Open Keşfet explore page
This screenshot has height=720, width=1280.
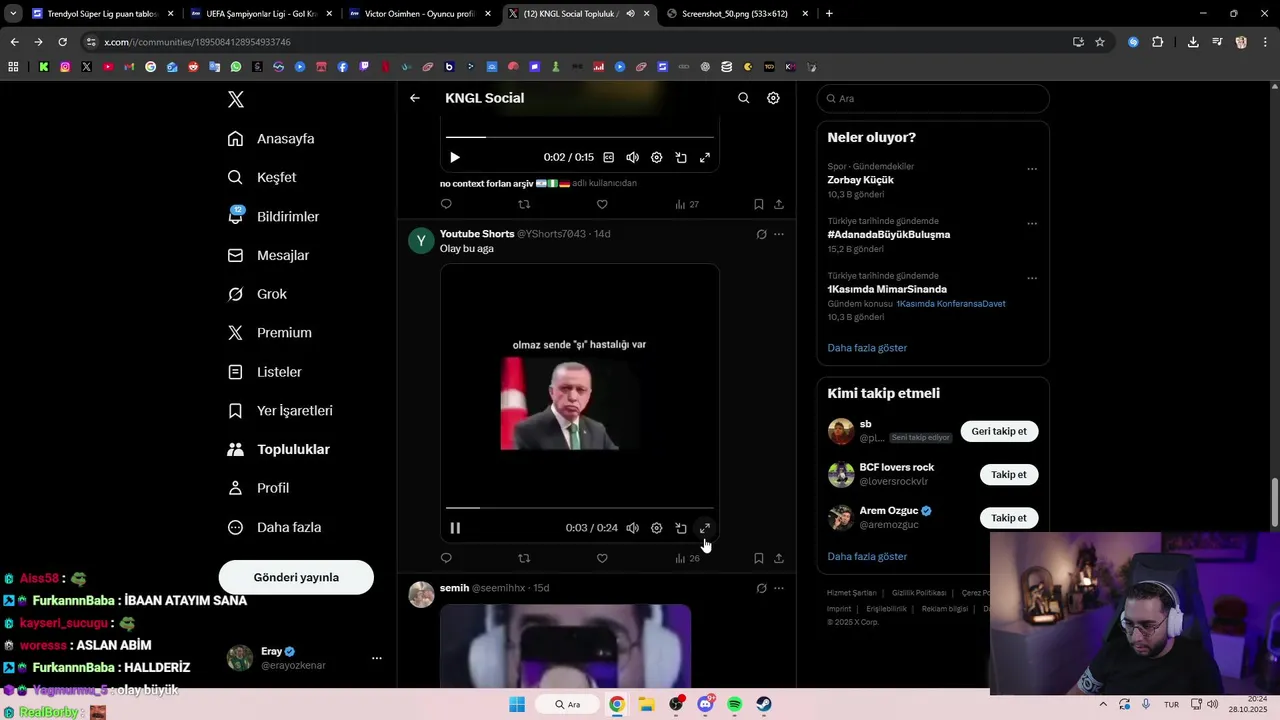[x=262, y=177]
